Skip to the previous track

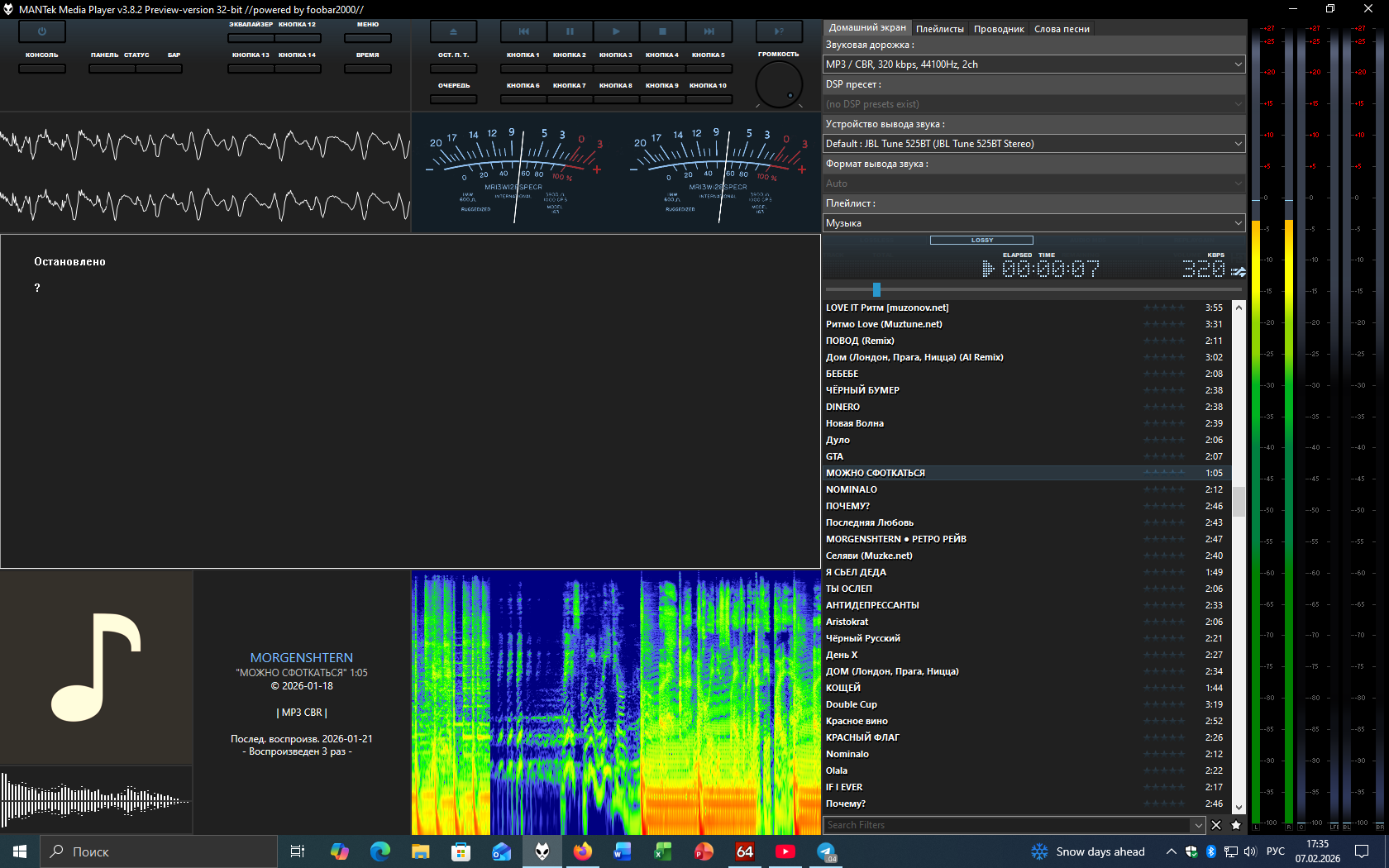[523, 31]
